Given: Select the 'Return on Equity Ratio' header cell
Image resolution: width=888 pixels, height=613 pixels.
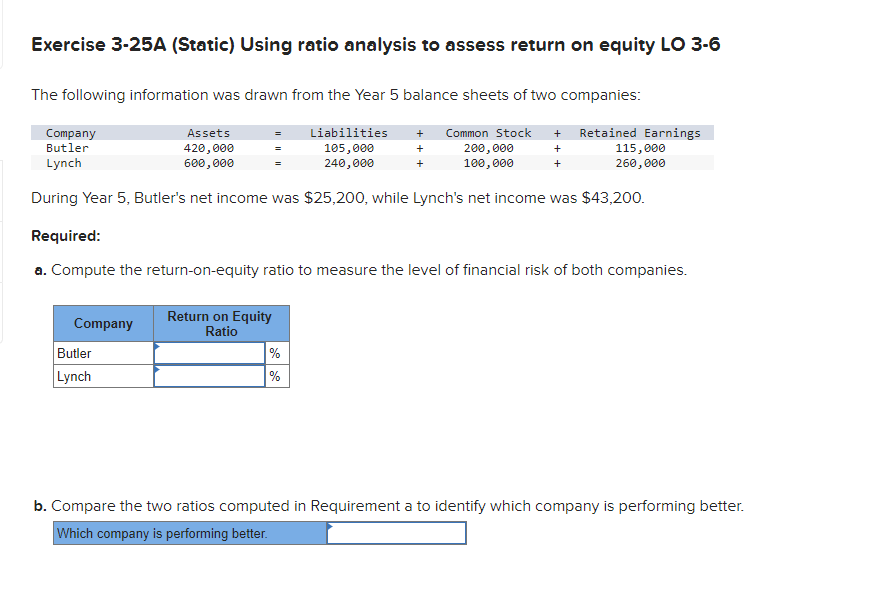Looking at the screenshot, I should click(220, 323).
